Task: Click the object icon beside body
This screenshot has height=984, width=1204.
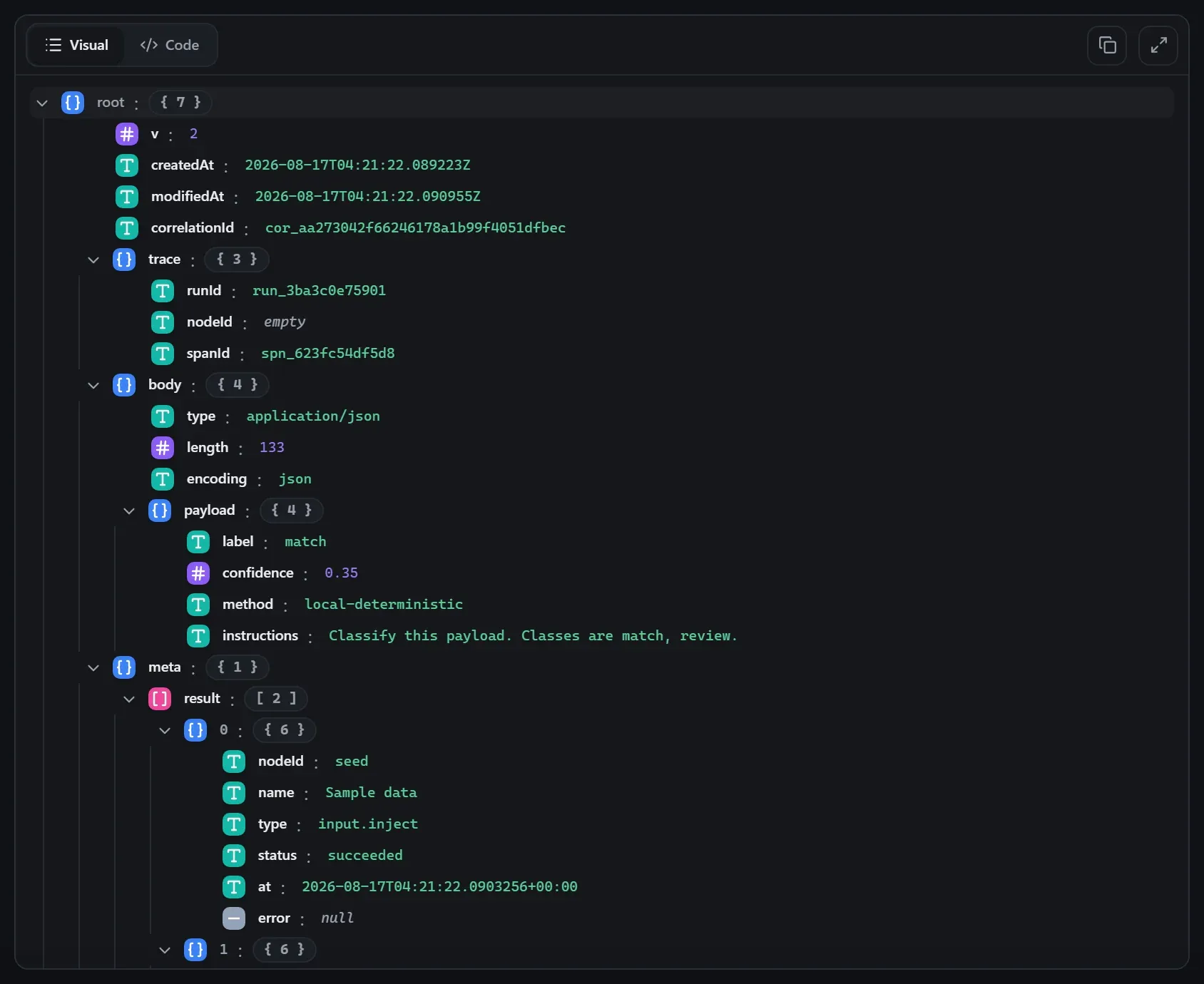Action: [x=124, y=385]
